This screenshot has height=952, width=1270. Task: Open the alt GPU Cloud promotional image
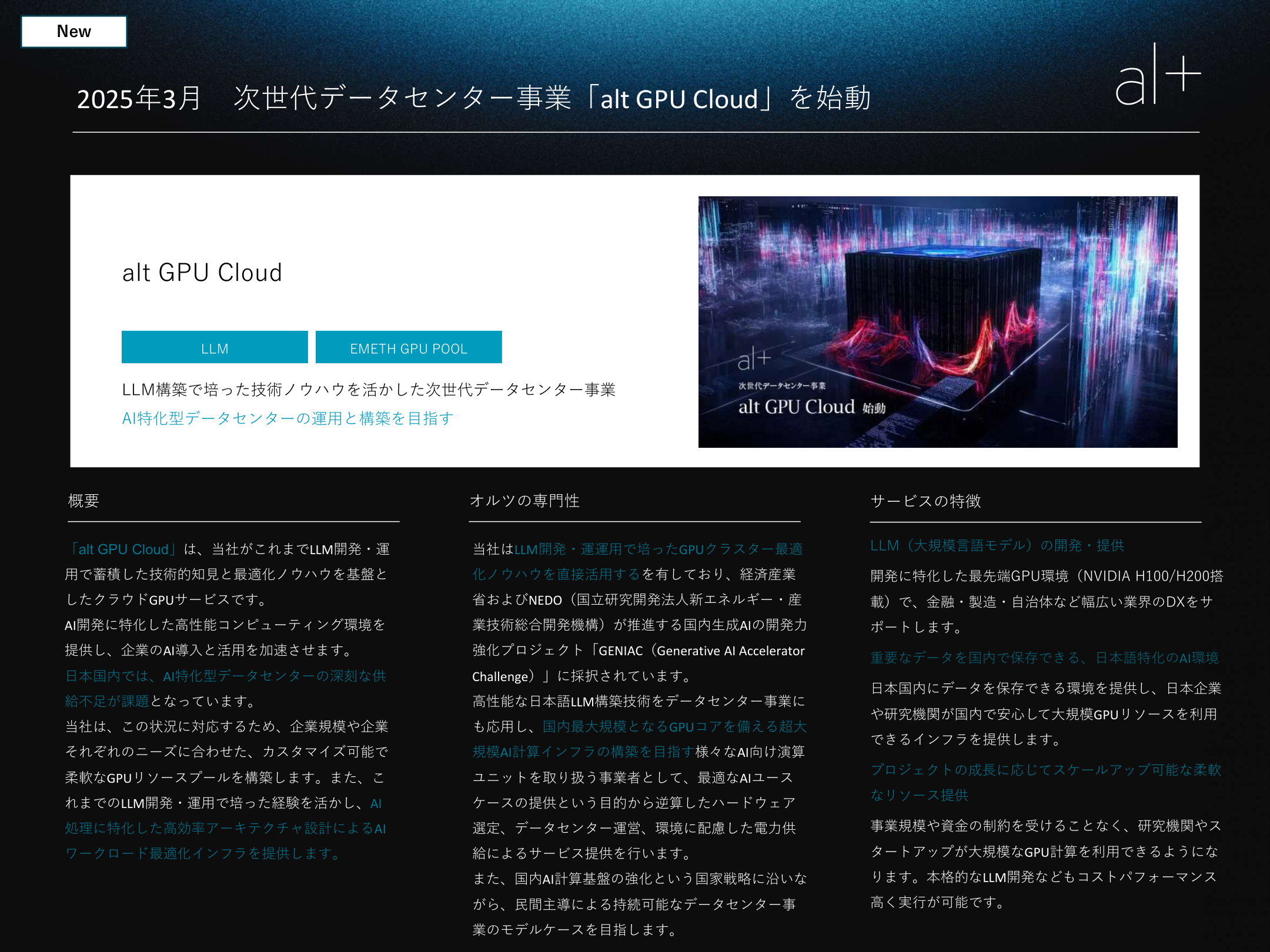[x=938, y=322]
